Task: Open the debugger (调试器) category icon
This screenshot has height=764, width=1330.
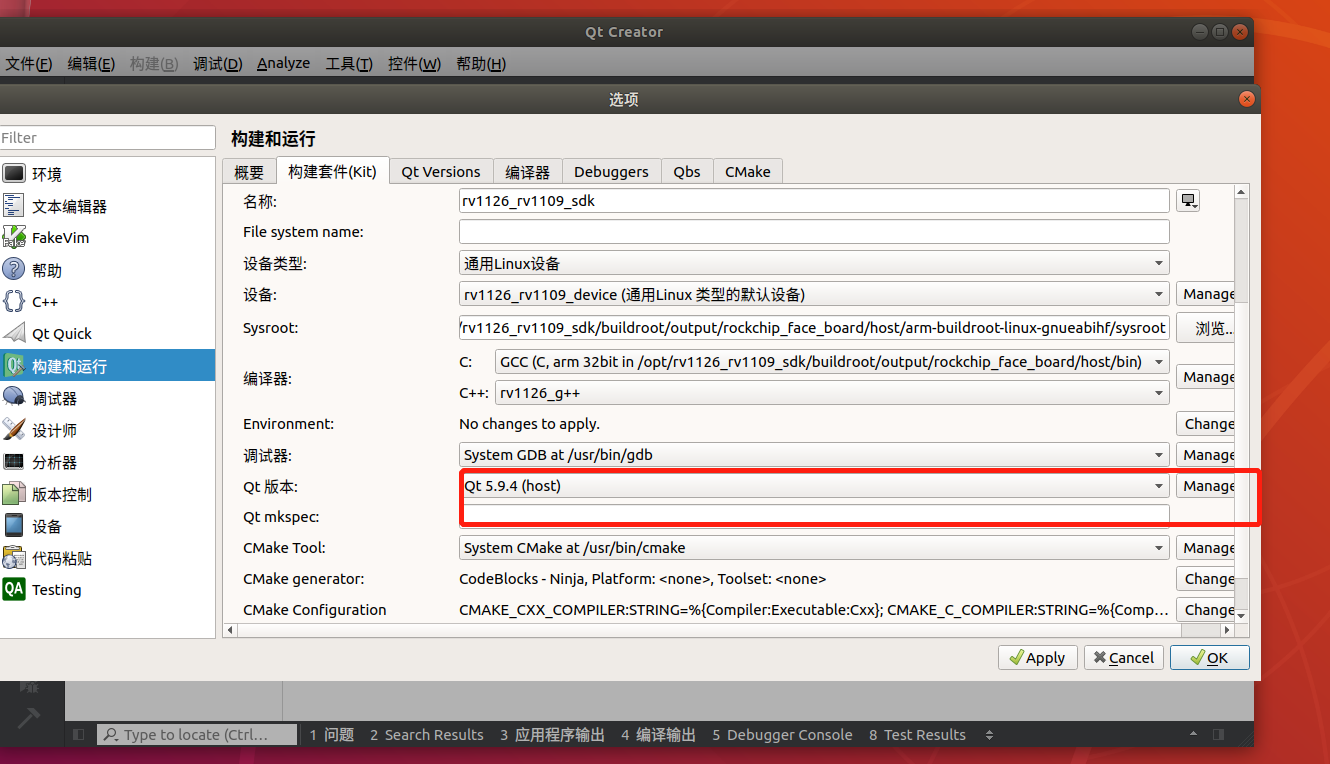Action: tap(14, 398)
